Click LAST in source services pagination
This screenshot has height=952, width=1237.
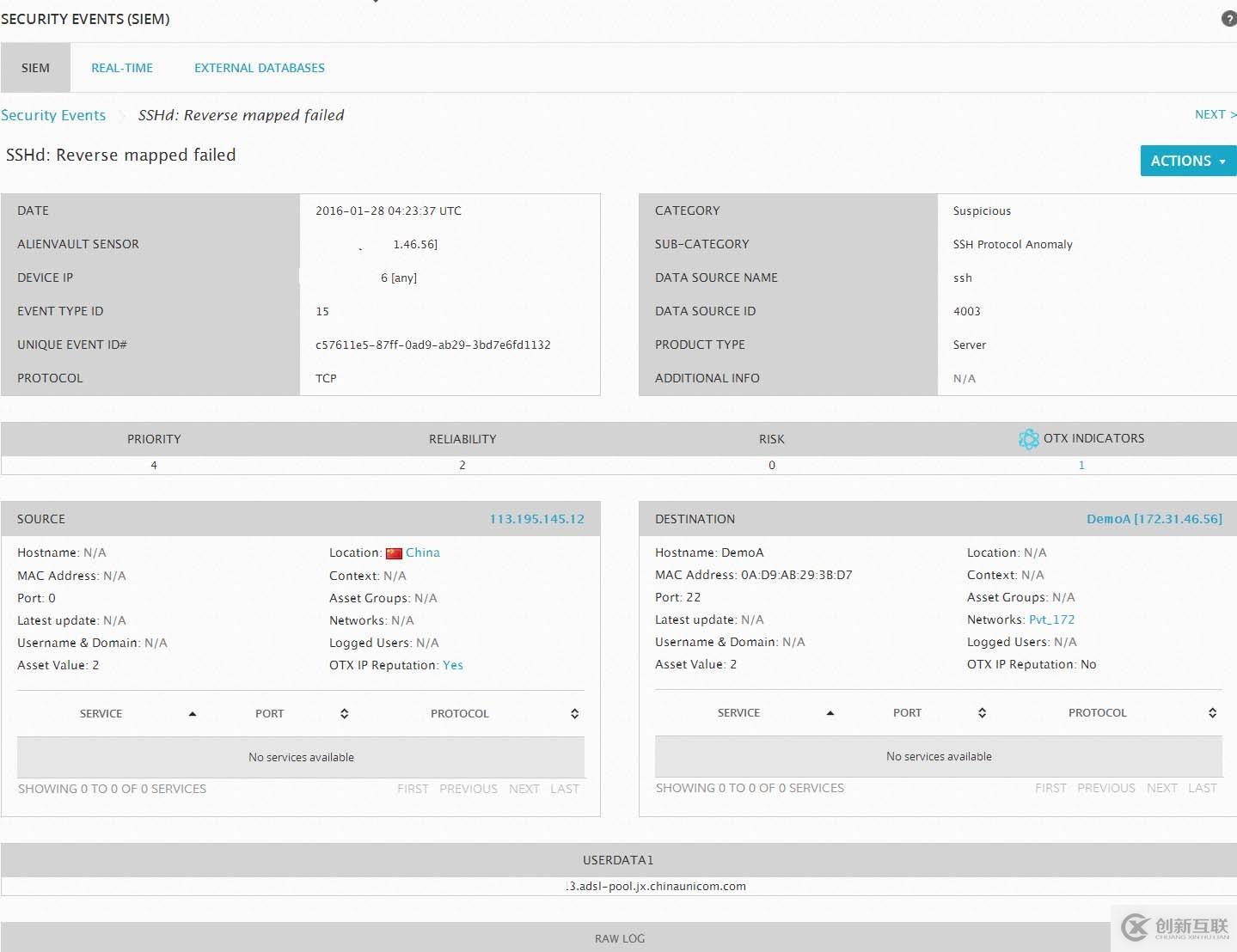pos(565,789)
